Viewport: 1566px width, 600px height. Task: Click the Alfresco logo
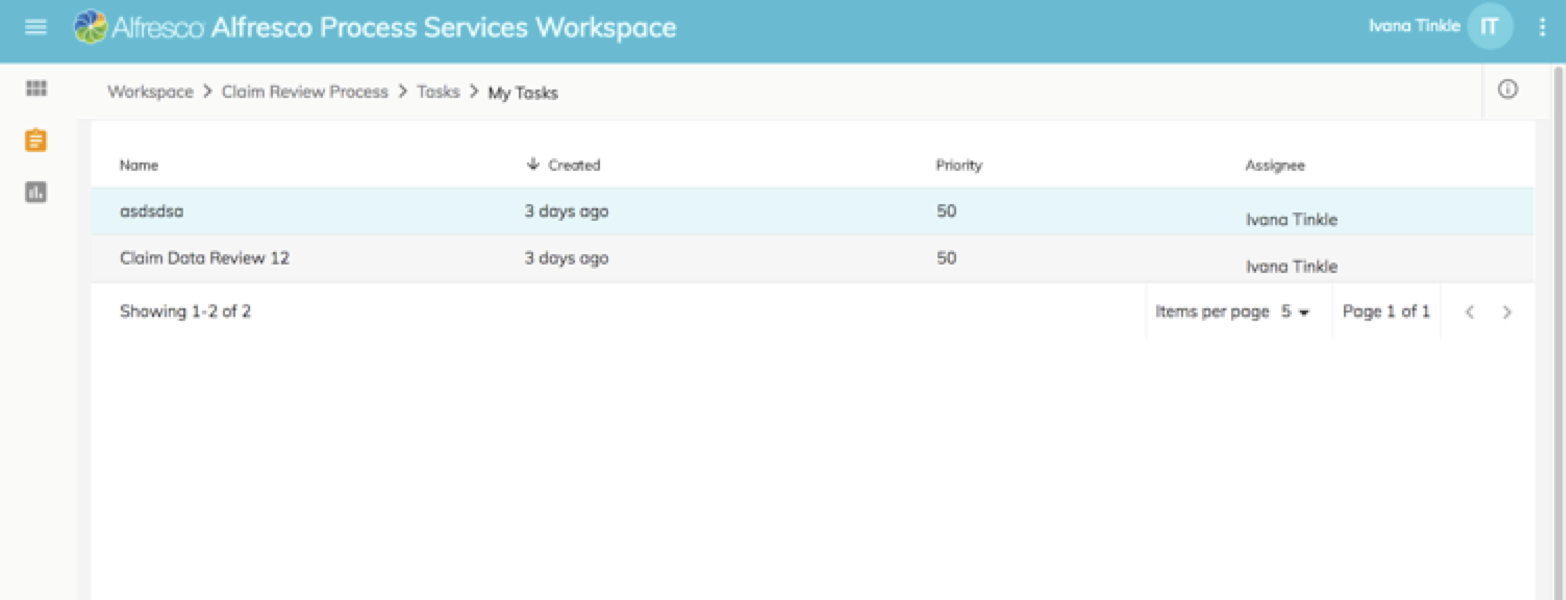(90, 27)
